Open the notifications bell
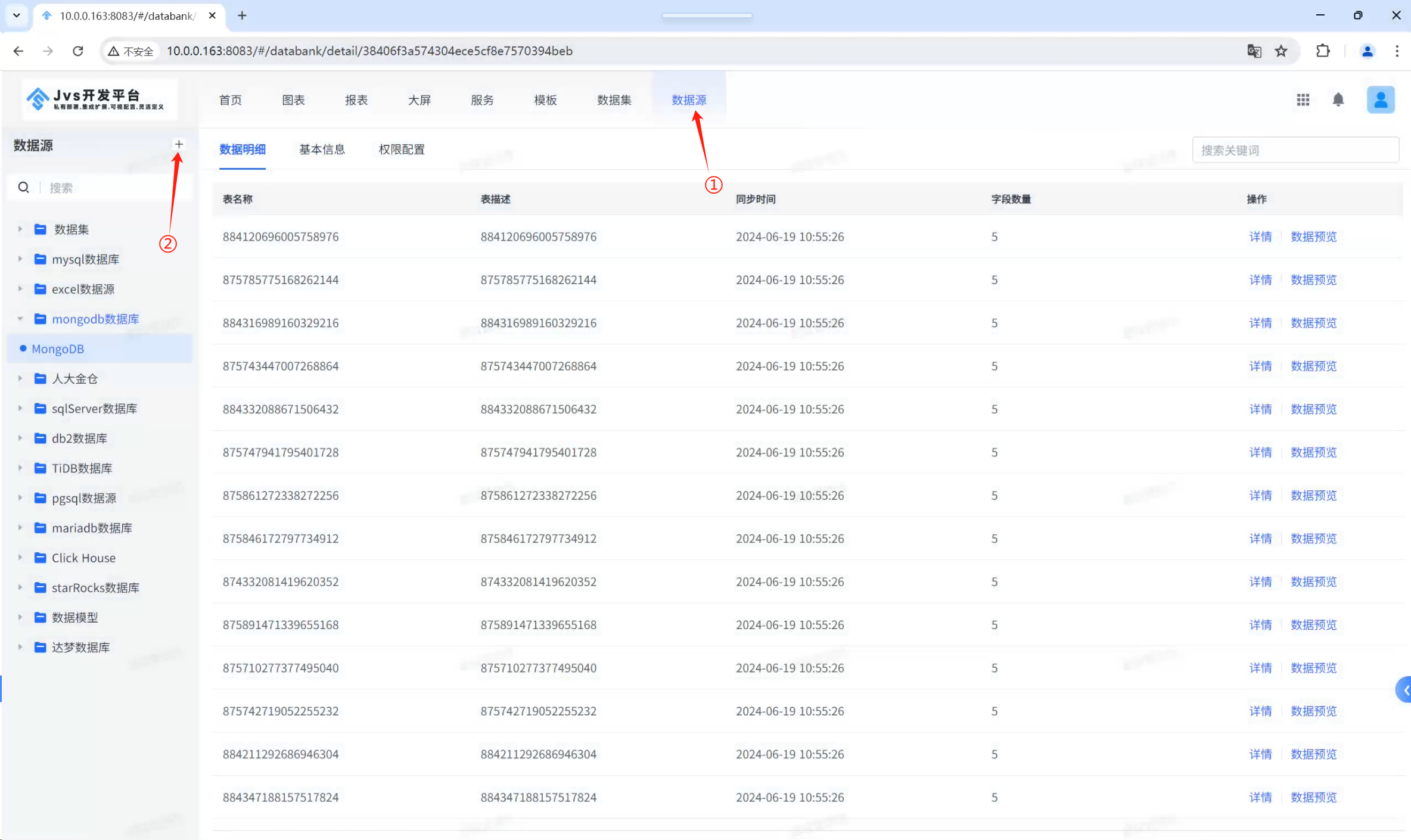Viewport: 1411px width, 840px height. 1338,99
